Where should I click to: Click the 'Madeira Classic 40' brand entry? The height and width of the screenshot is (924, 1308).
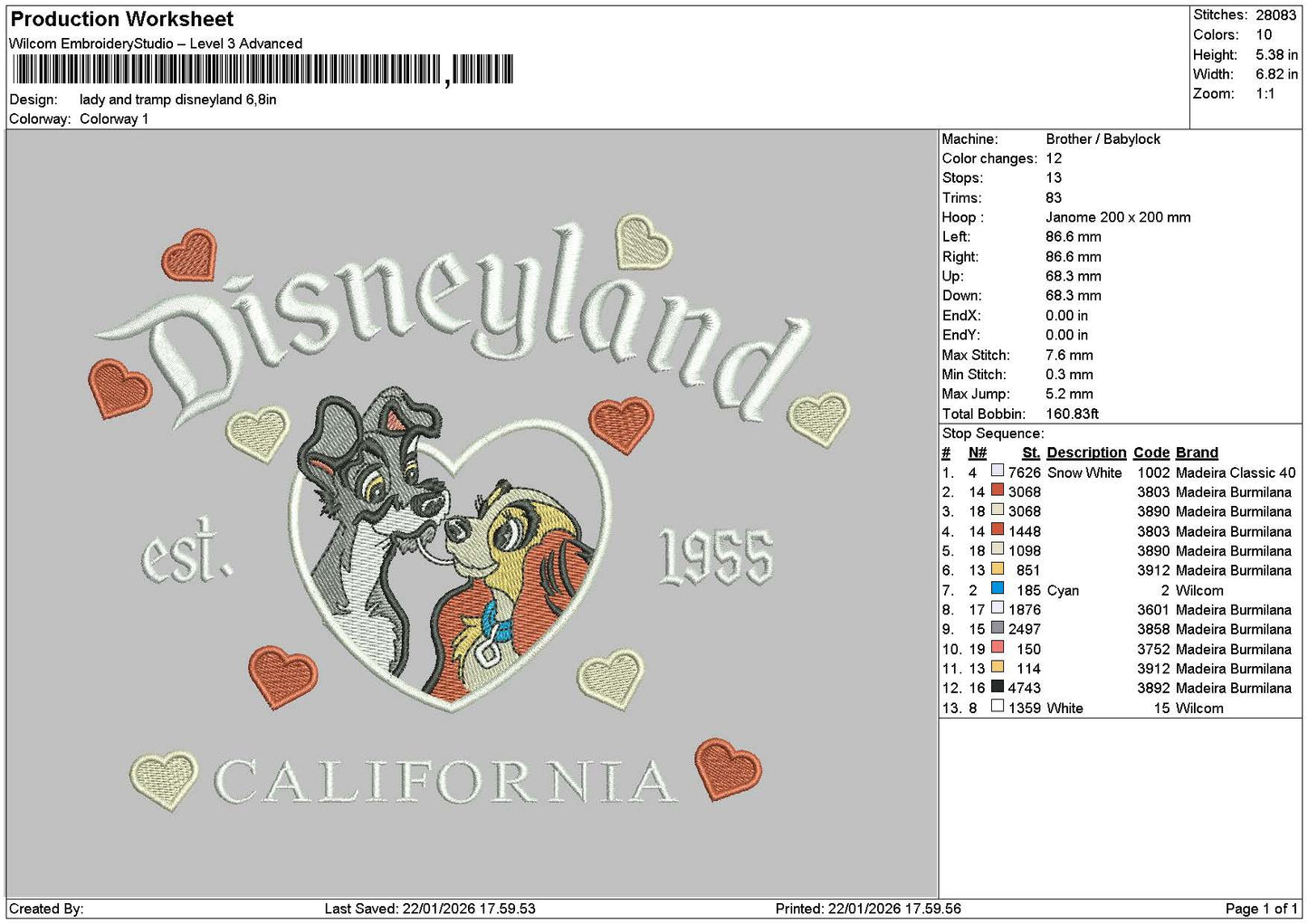1236,472
